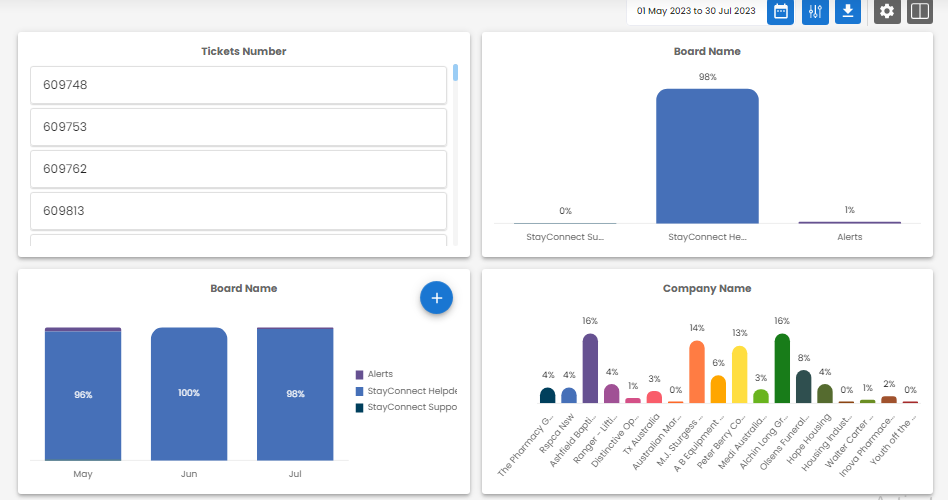The height and width of the screenshot is (500, 948).
Task: Select ticket number 609748
Action: [x=238, y=85]
